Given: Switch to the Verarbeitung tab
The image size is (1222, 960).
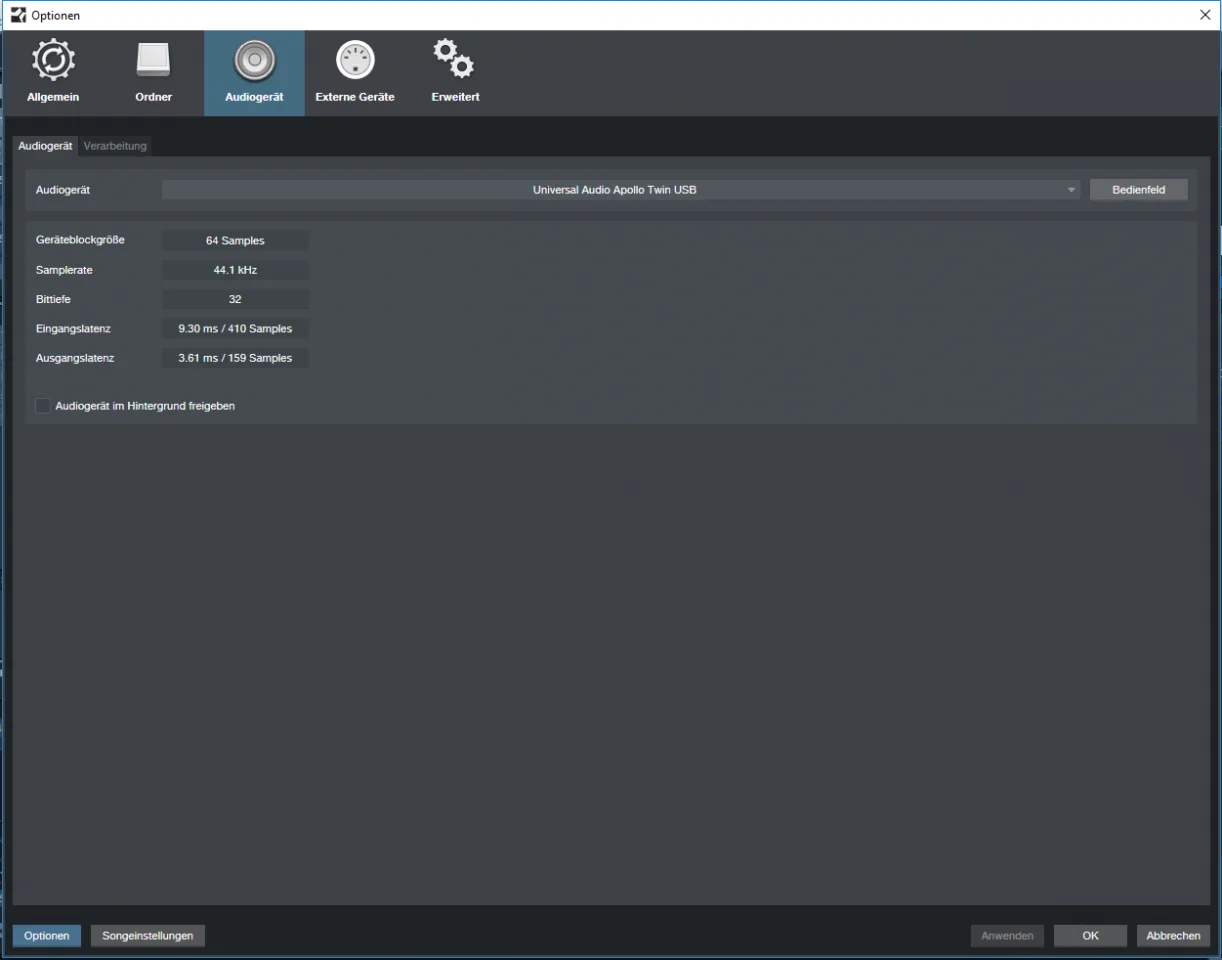Looking at the screenshot, I should tap(115, 146).
